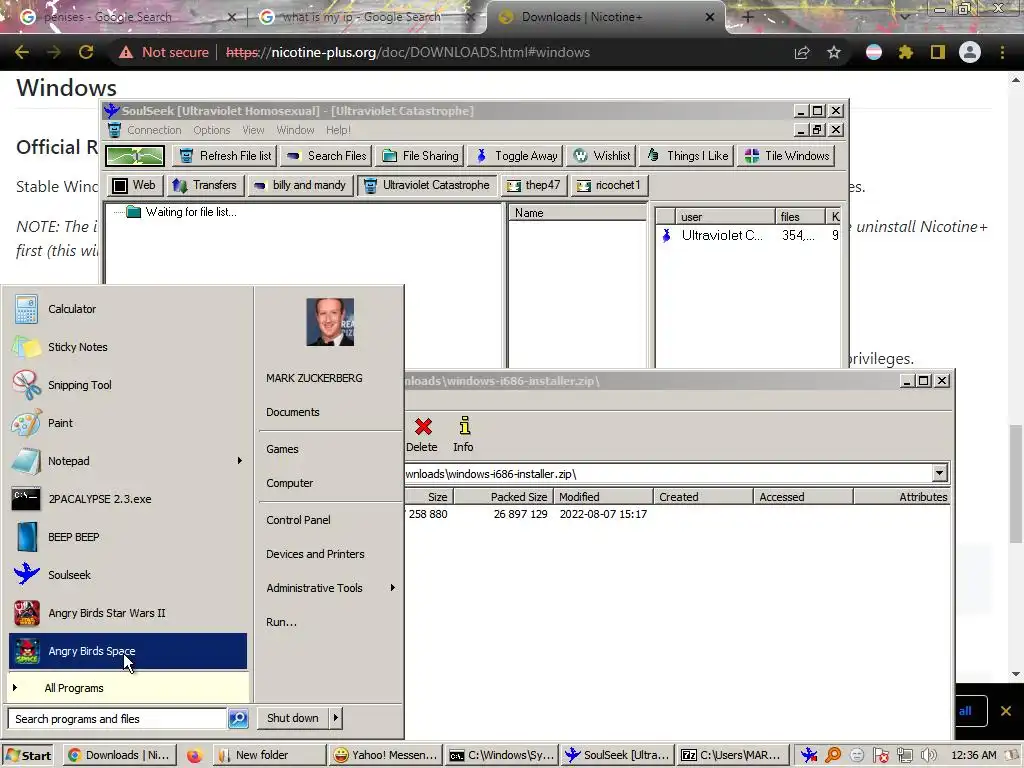Click the Start menu search field
Viewport: 1024px width, 768px height.
pos(118,719)
